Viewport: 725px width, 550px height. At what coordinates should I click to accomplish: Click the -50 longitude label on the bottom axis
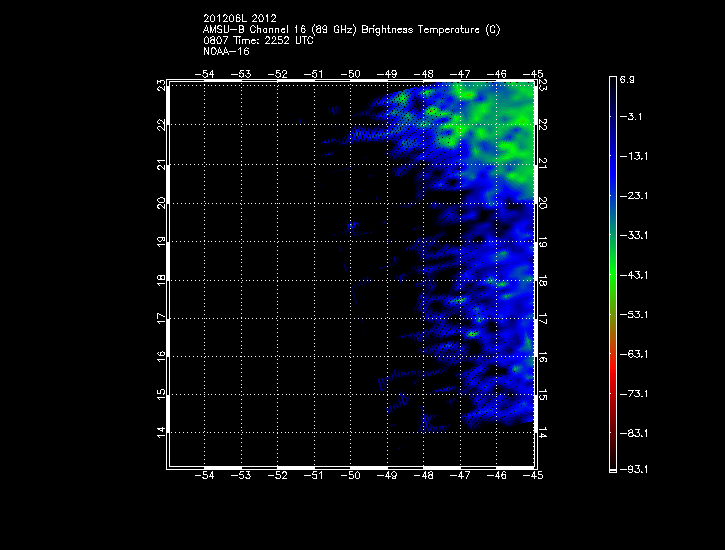coord(350,477)
